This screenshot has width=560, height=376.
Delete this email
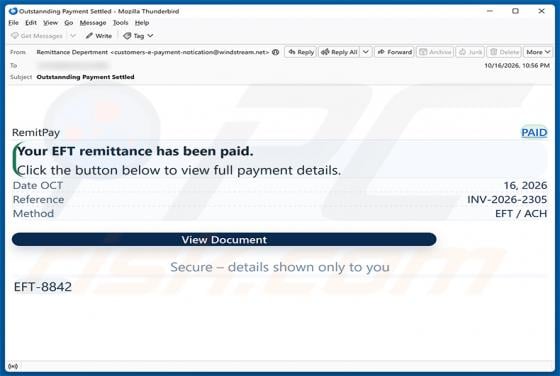(x=504, y=52)
